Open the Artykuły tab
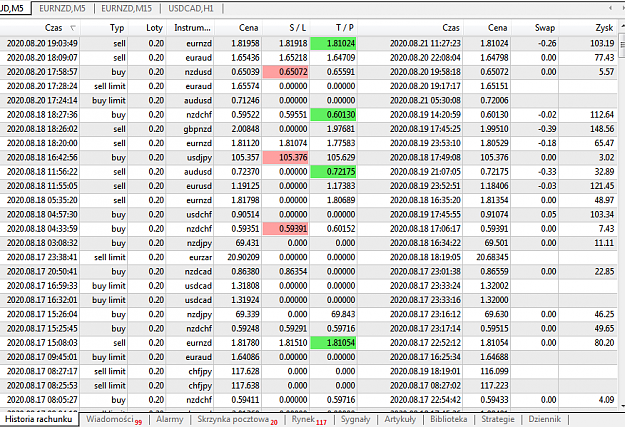The image size is (625, 427). pyautogui.click(x=400, y=419)
